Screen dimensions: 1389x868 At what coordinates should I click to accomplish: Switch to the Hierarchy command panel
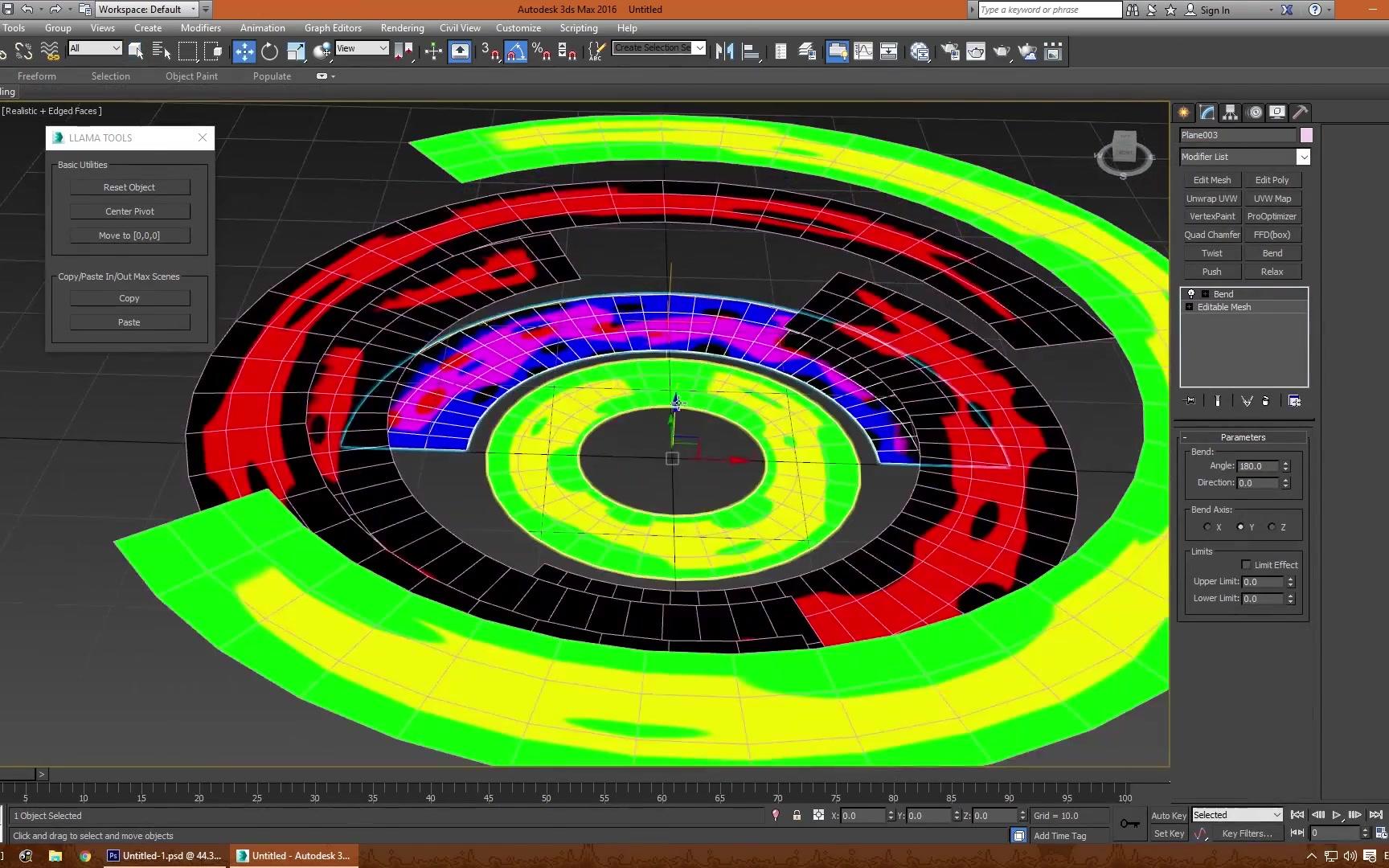1230,112
